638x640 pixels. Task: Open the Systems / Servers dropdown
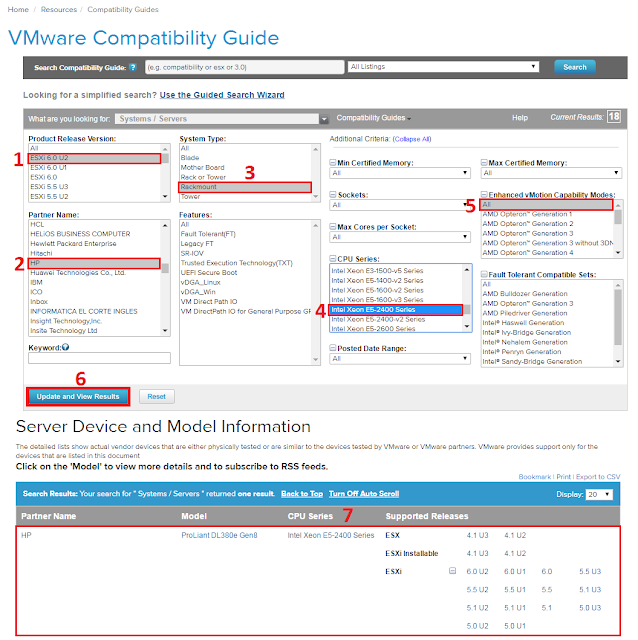click(222, 119)
